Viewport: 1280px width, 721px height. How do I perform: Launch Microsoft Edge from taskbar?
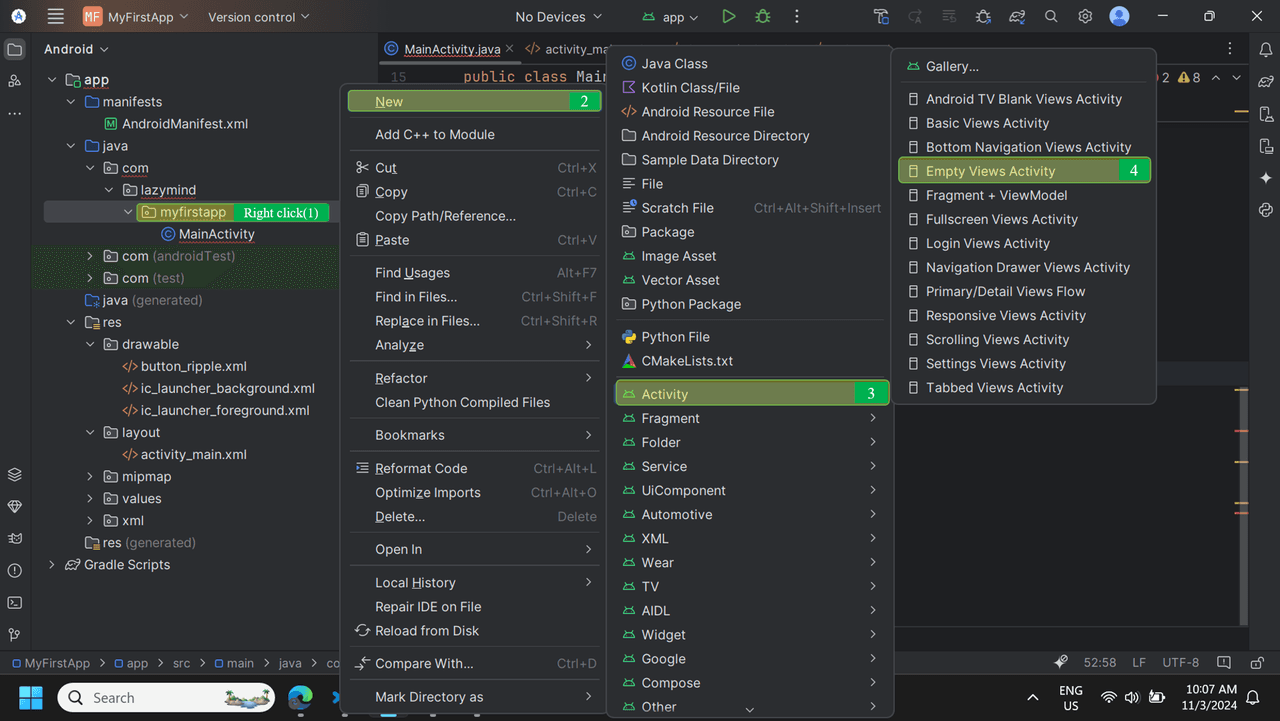point(300,697)
